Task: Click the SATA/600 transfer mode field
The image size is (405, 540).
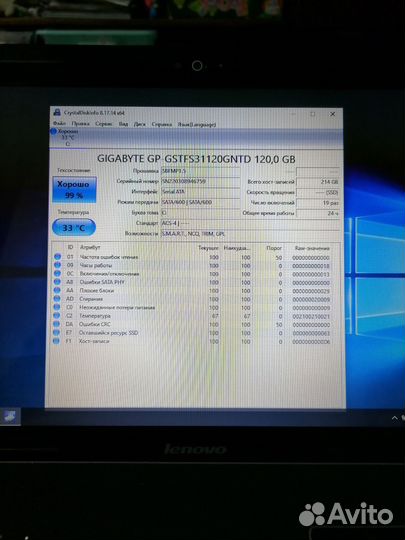Action: [x=200, y=202]
